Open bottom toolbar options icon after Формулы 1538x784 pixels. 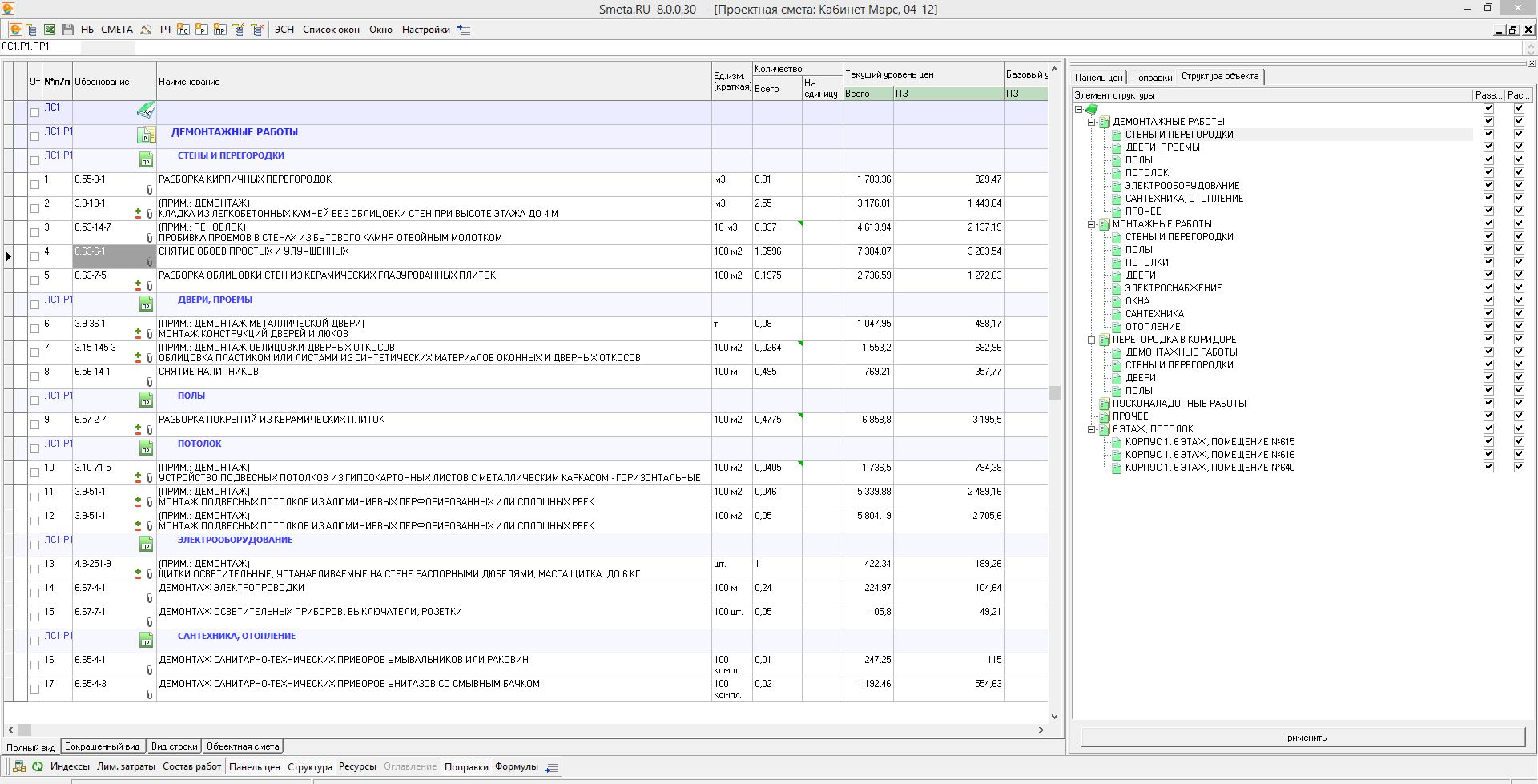click(x=551, y=767)
